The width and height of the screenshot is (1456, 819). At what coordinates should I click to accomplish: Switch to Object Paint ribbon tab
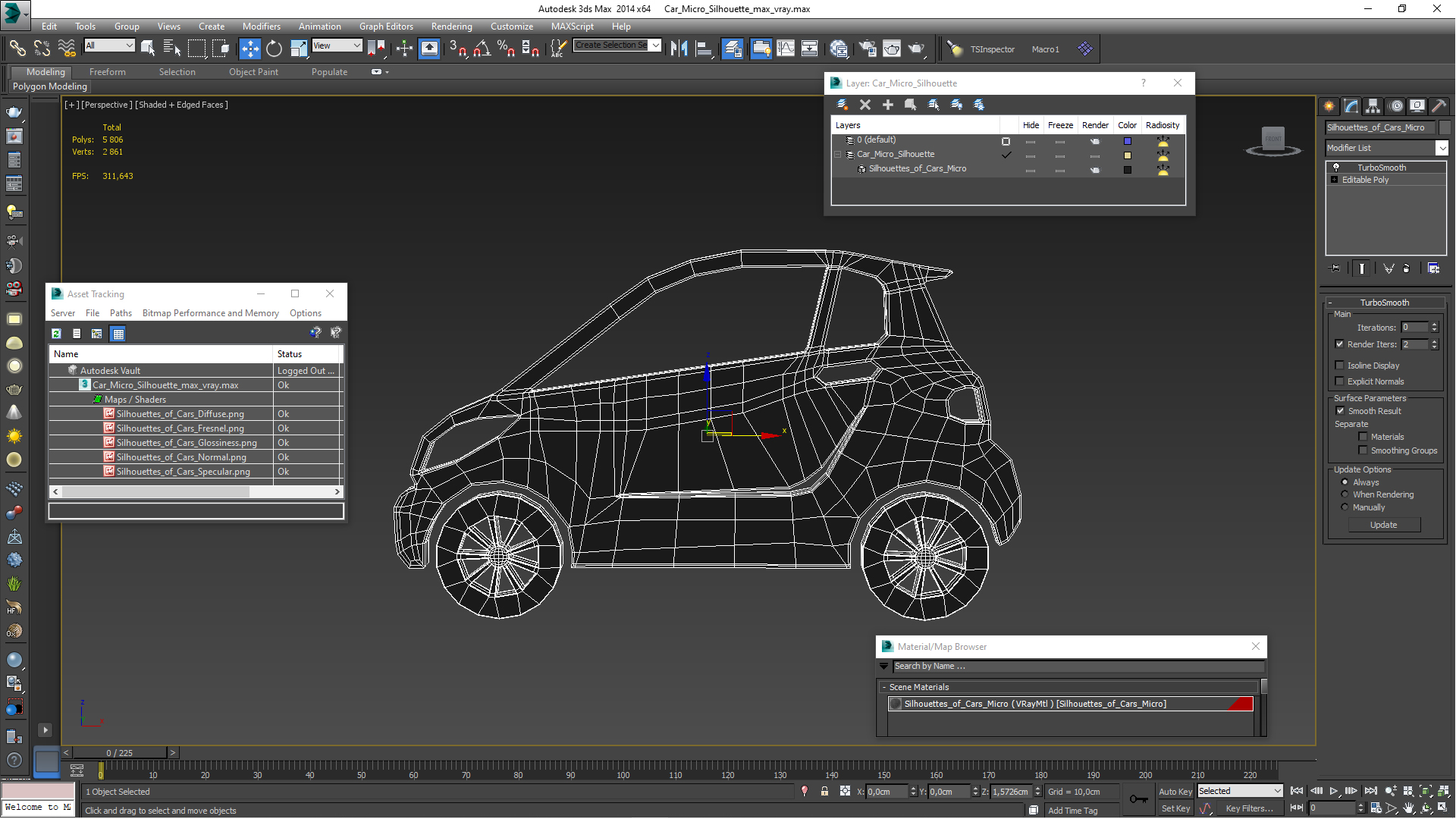coord(253,72)
